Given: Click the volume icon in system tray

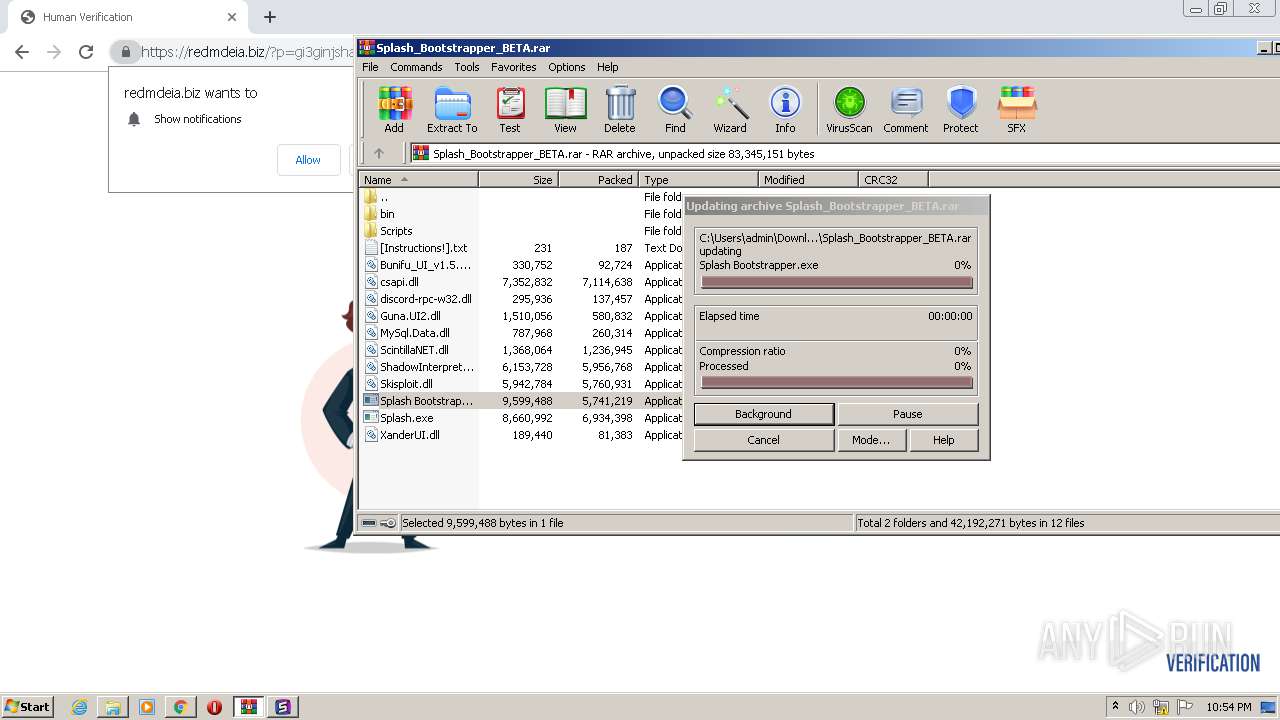Looking at the screenshot, I should point(1137,707).
